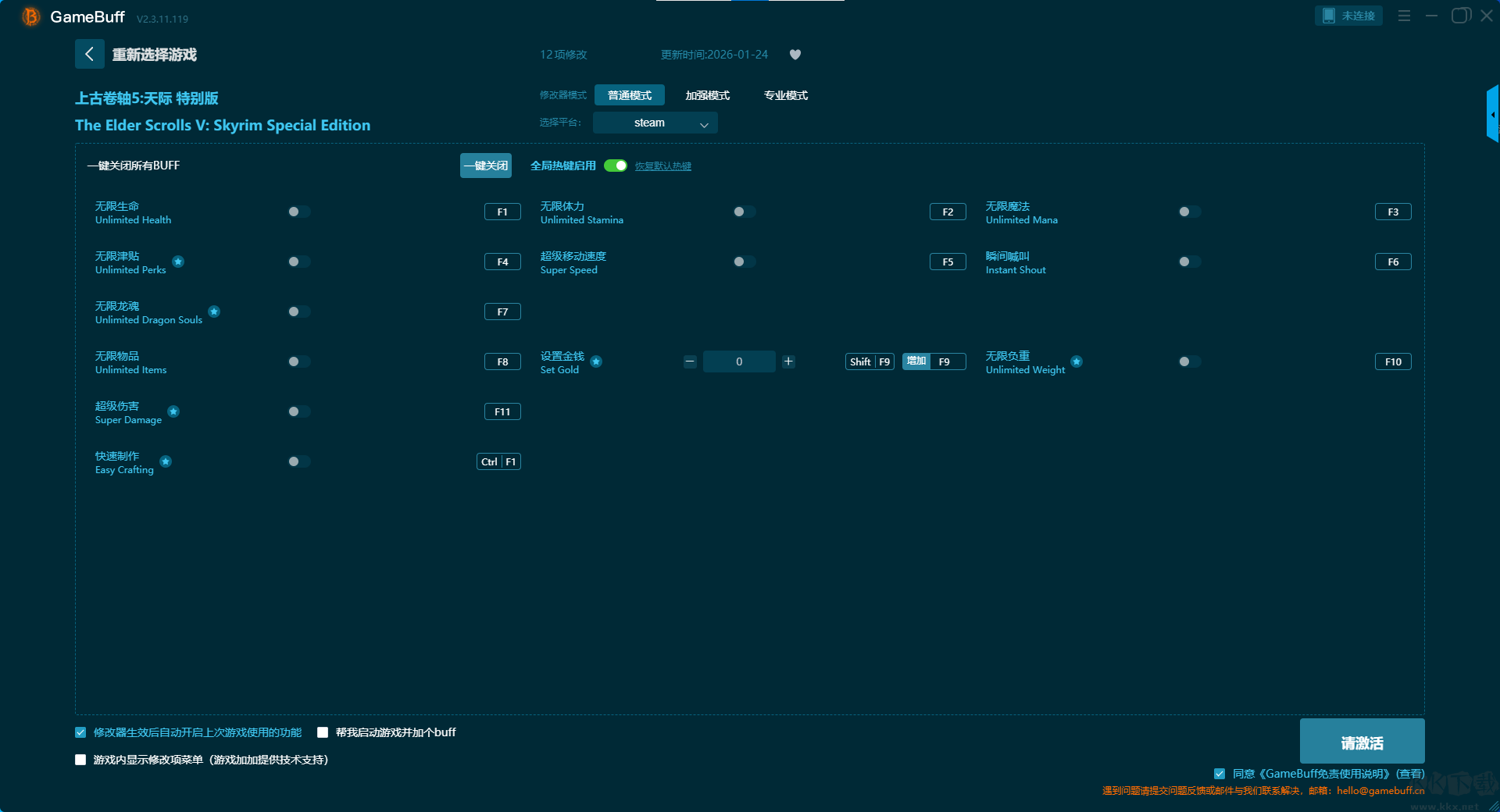Image resolution: width=1500 pixels, height=812 pixels.
Task: Click the Set Gold value input field
Action: pyautogui.click(x=738, y=361)
